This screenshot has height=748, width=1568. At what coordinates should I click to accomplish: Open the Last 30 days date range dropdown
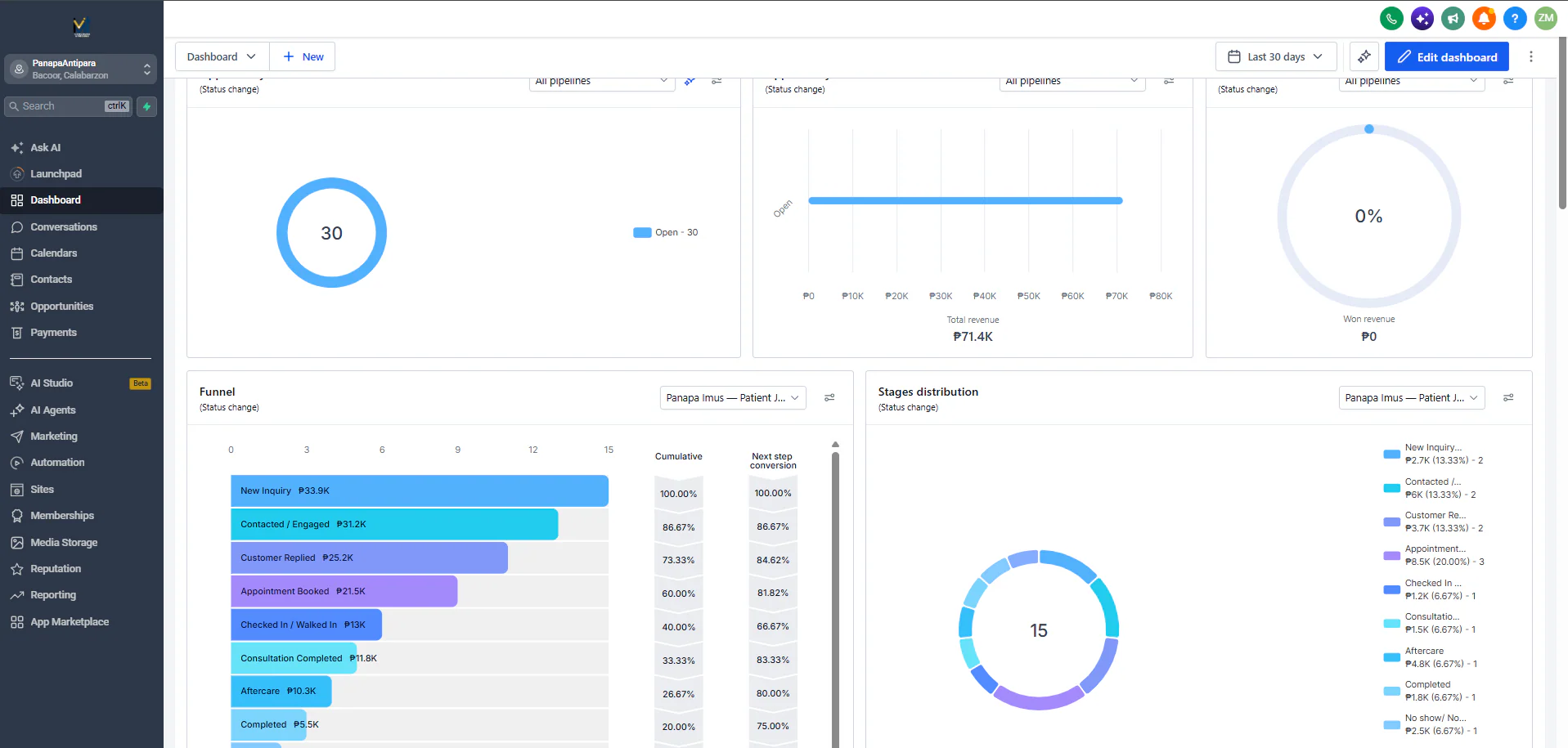1276,56
